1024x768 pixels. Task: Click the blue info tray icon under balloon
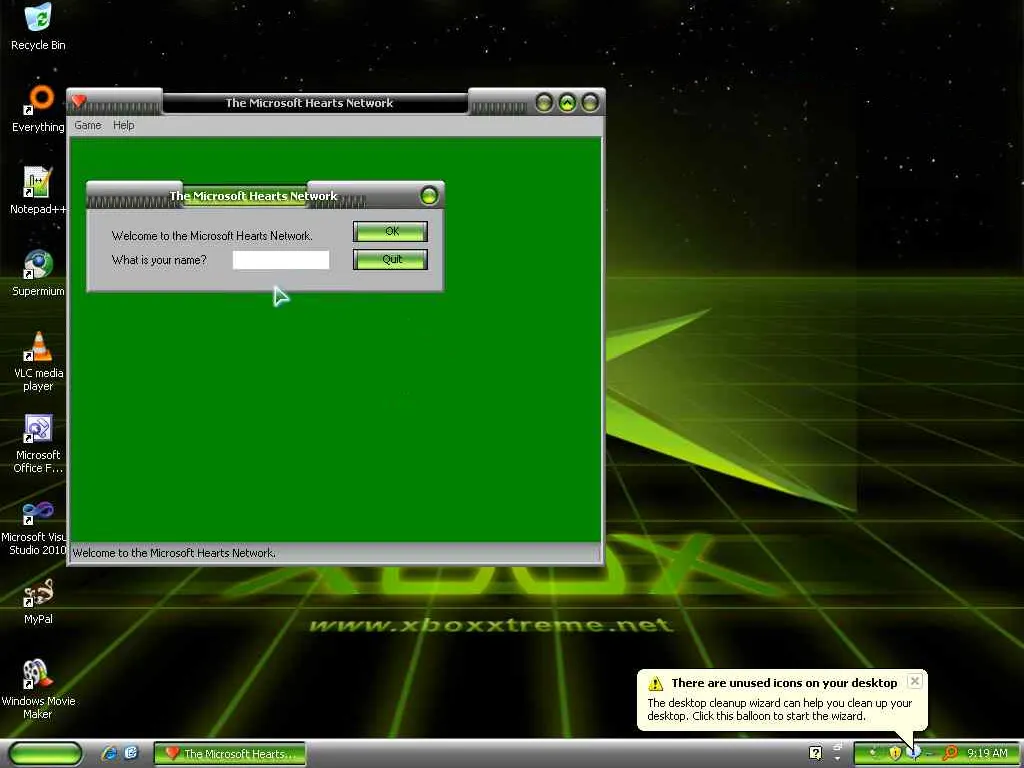(915, 753)
